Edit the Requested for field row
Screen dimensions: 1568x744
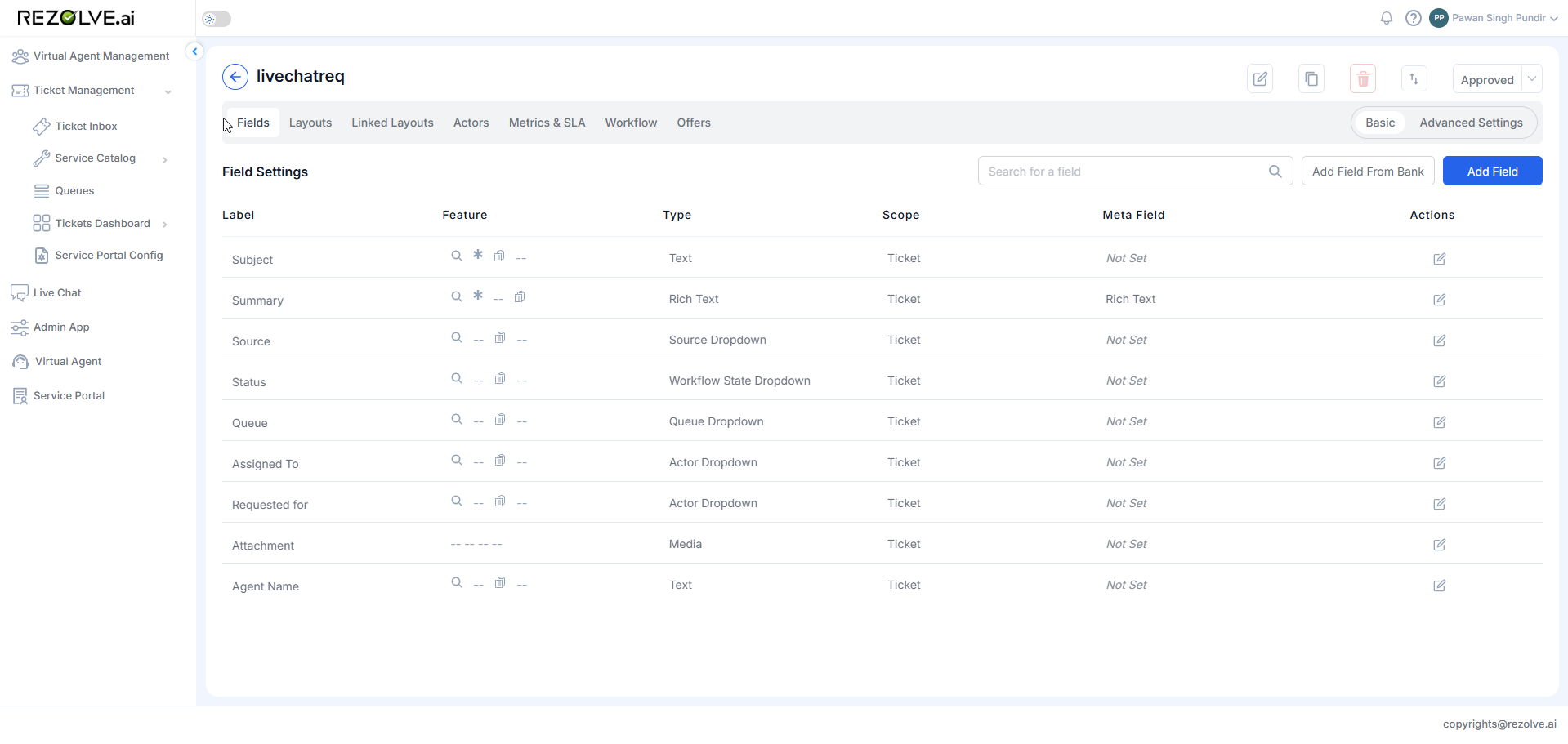pos(1440,504)
